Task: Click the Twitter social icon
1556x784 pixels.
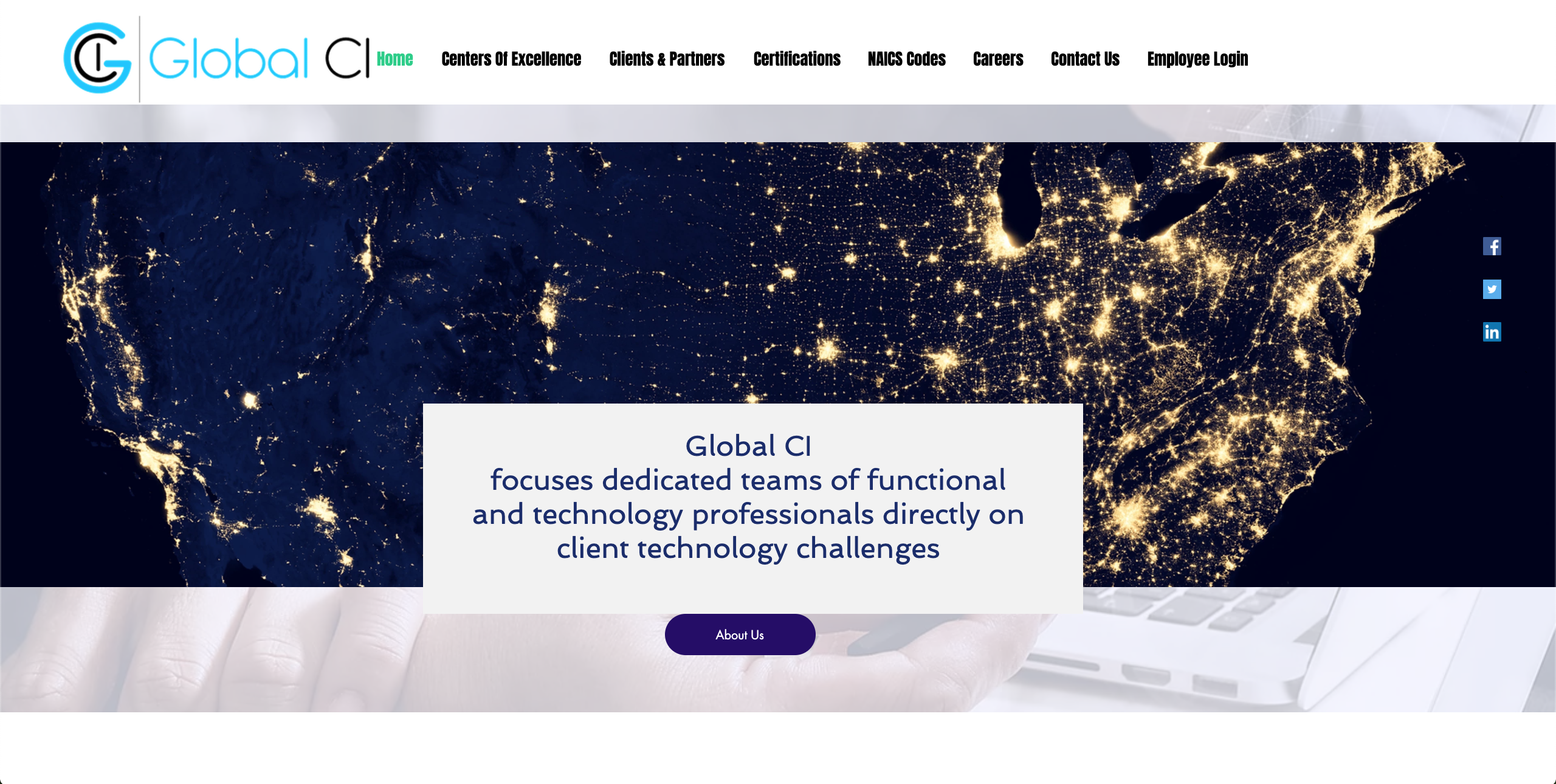Action: pyautogui.click(x=1492, y=289)
